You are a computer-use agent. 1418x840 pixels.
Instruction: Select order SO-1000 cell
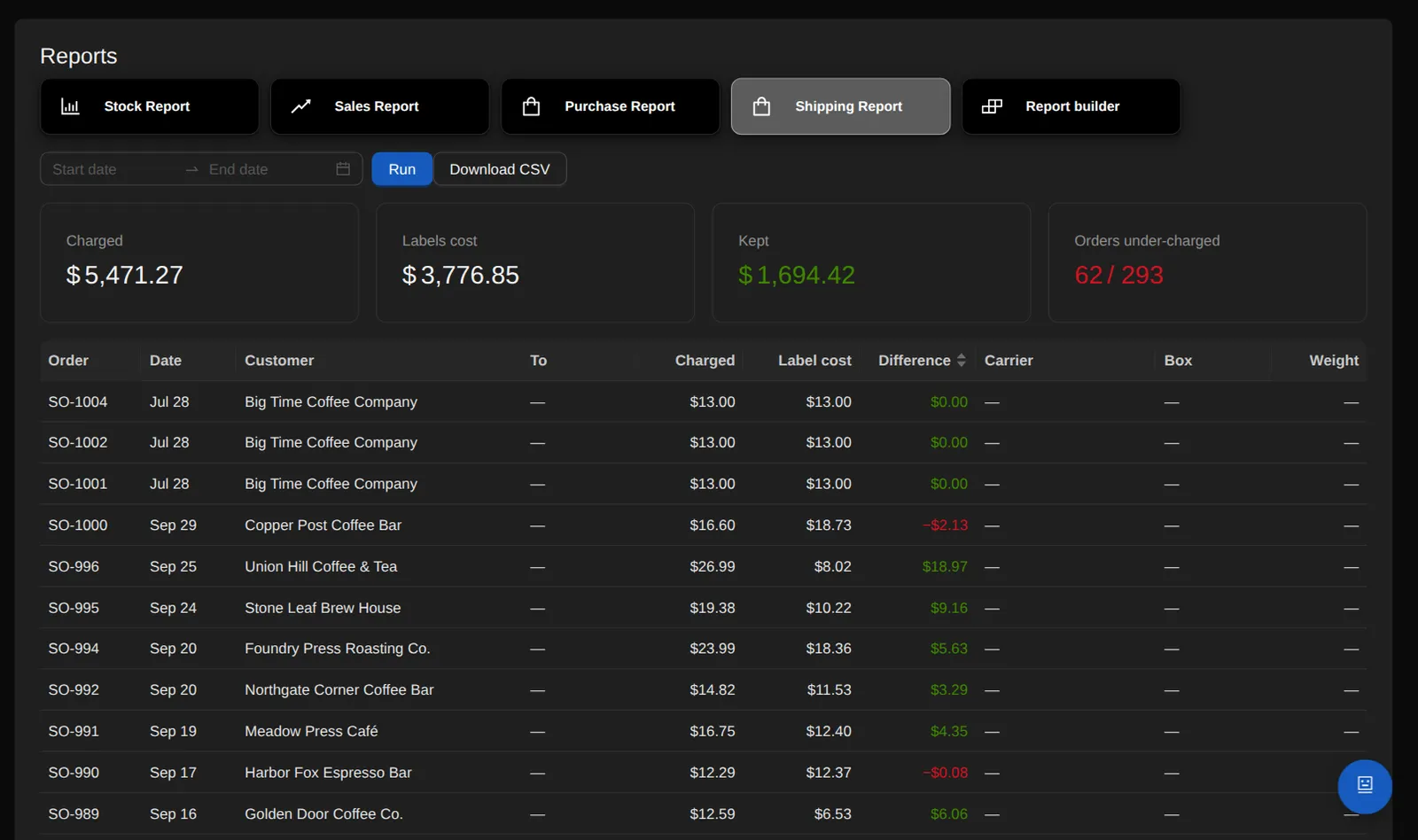tap(78, 525)
